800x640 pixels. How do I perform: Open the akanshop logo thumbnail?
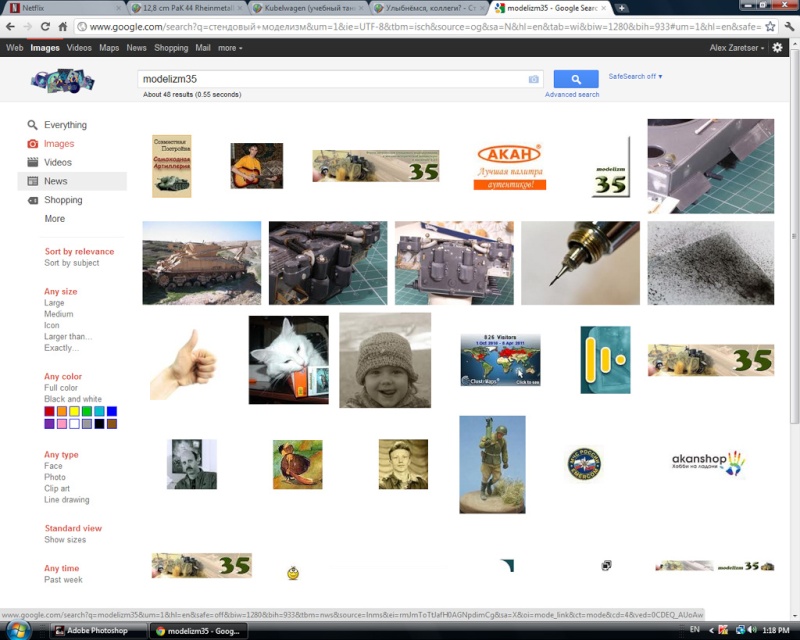point(709,462)
